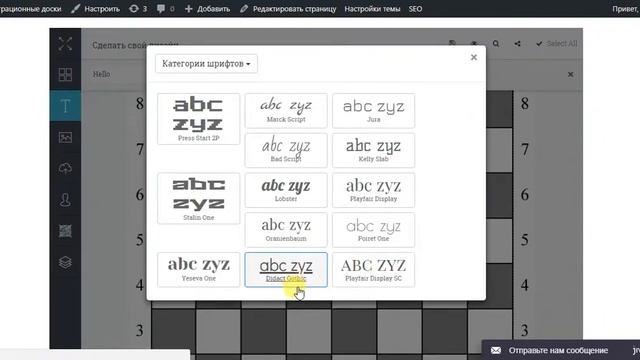The height and width of the screenshot is (360, 640).
Task: Choose the Press Start 2P font
Action: 199,119
